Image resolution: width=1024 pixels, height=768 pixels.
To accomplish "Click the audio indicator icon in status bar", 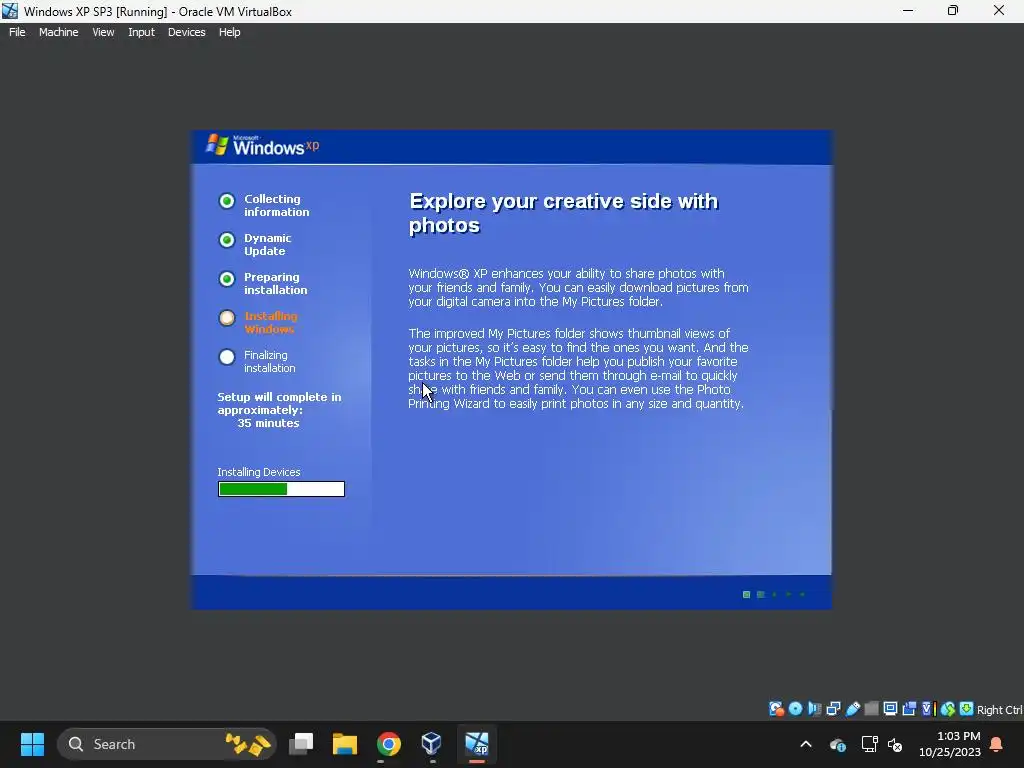I will pyautogui.click(x=814, y=709).
